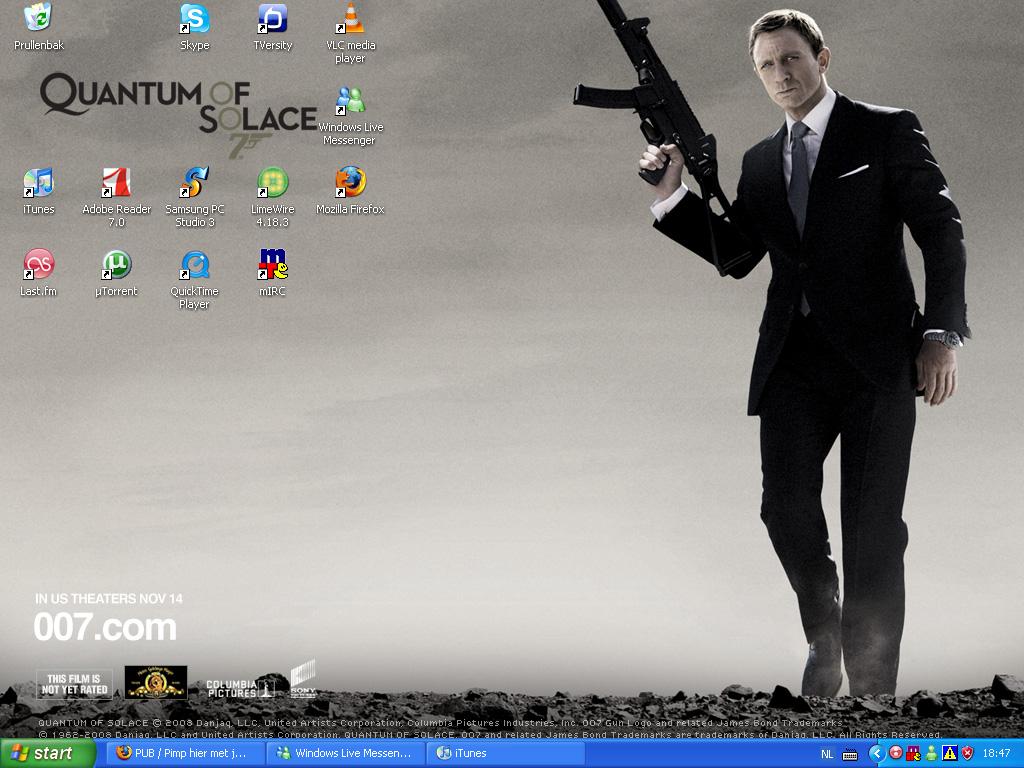Select the Skype desktop shortcut

195,26
